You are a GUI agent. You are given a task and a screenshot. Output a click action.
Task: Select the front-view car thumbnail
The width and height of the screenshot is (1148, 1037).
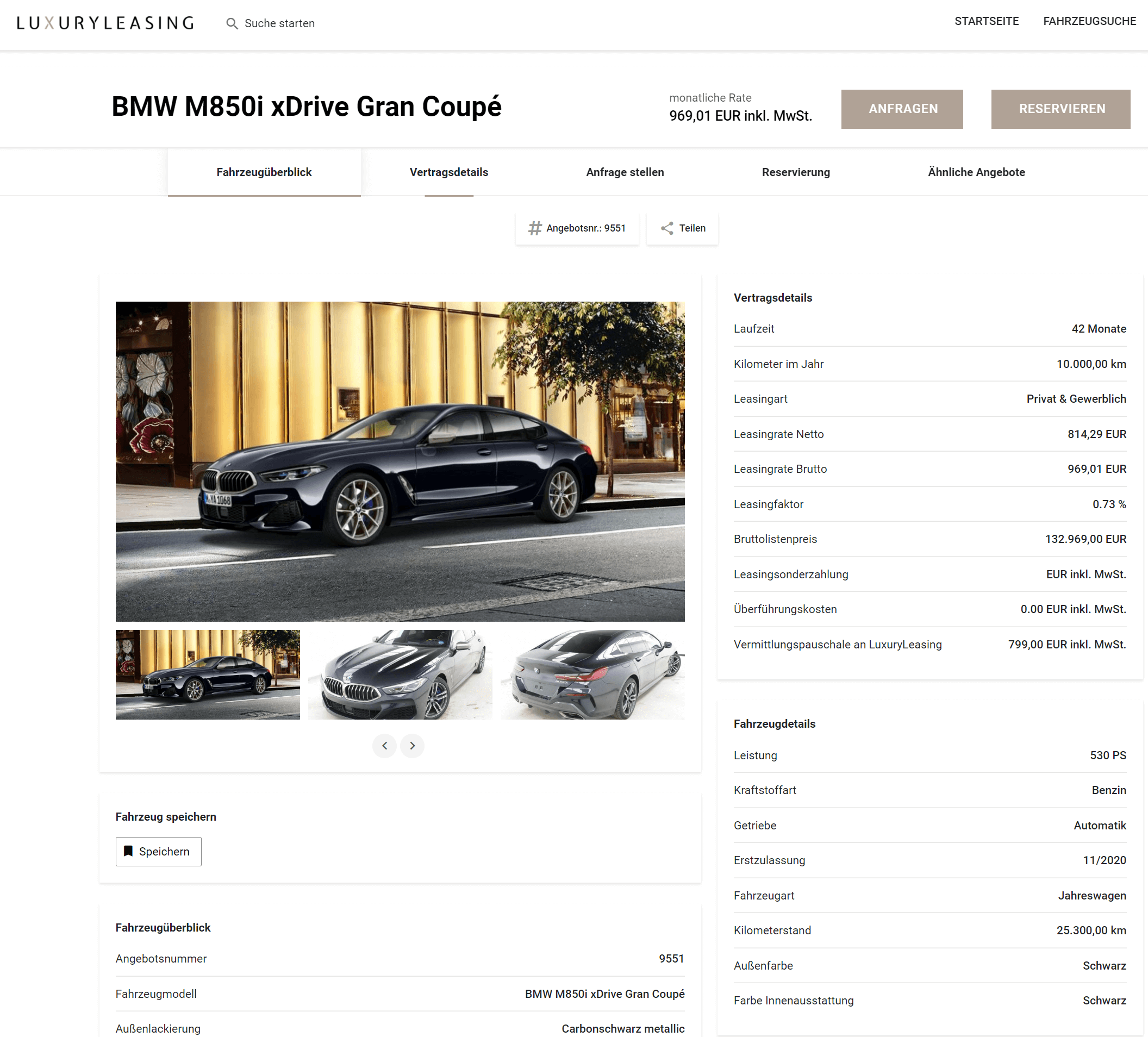[x=400, y=674]
